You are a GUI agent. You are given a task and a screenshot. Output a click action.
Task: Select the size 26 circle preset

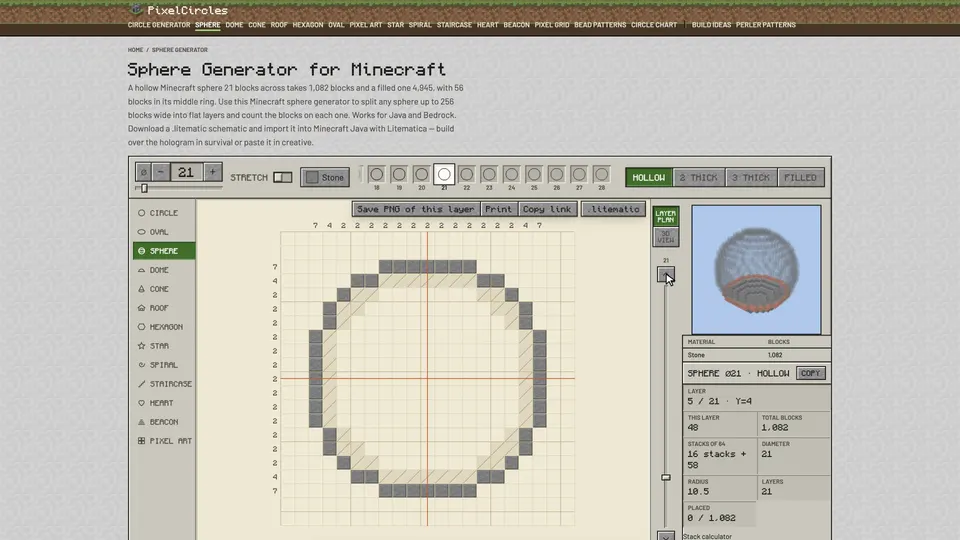(x=557, y=174)
